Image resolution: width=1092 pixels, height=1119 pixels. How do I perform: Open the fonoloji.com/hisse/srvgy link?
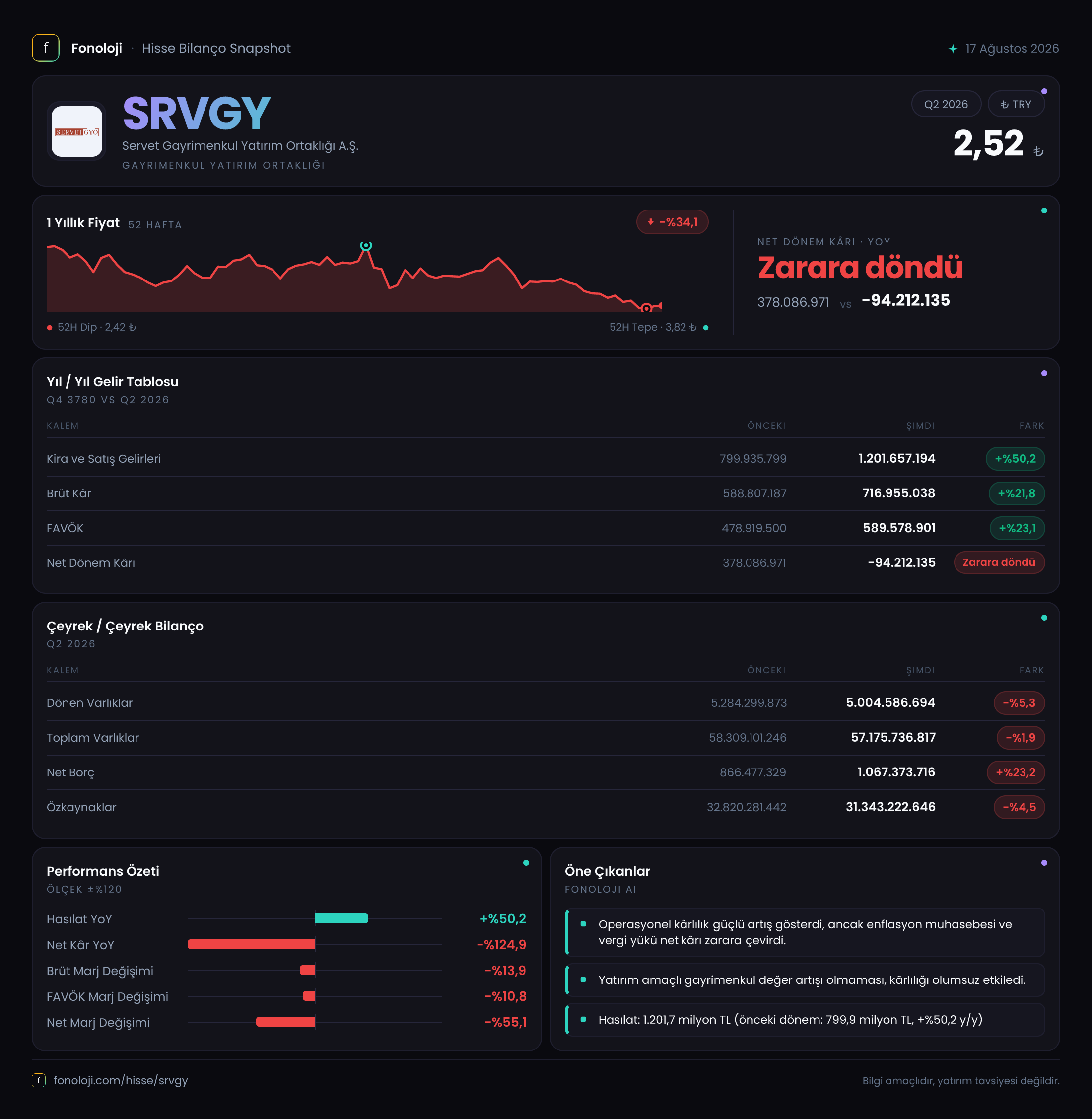121,1080
